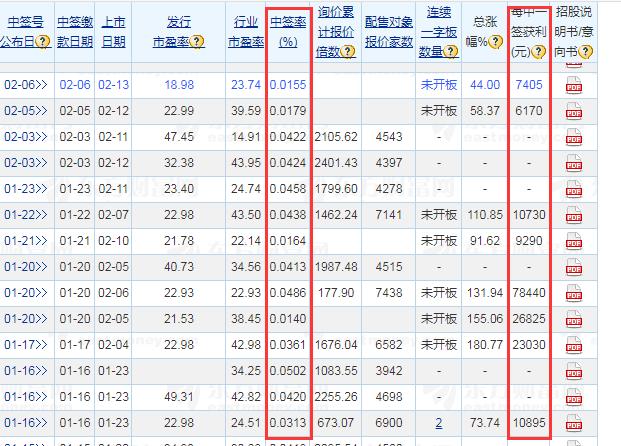
Task: Click the 155.06 total gain cell
Action: pyautogui.click(x=485, y=319)
